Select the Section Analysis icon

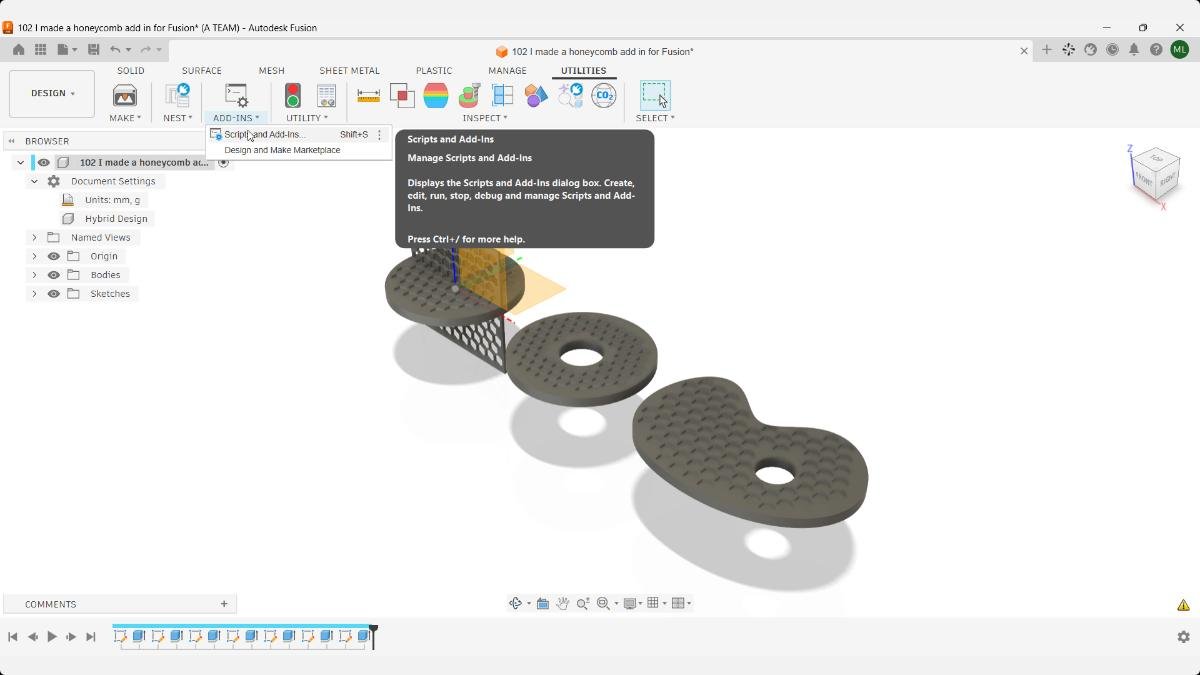(502, 96)
